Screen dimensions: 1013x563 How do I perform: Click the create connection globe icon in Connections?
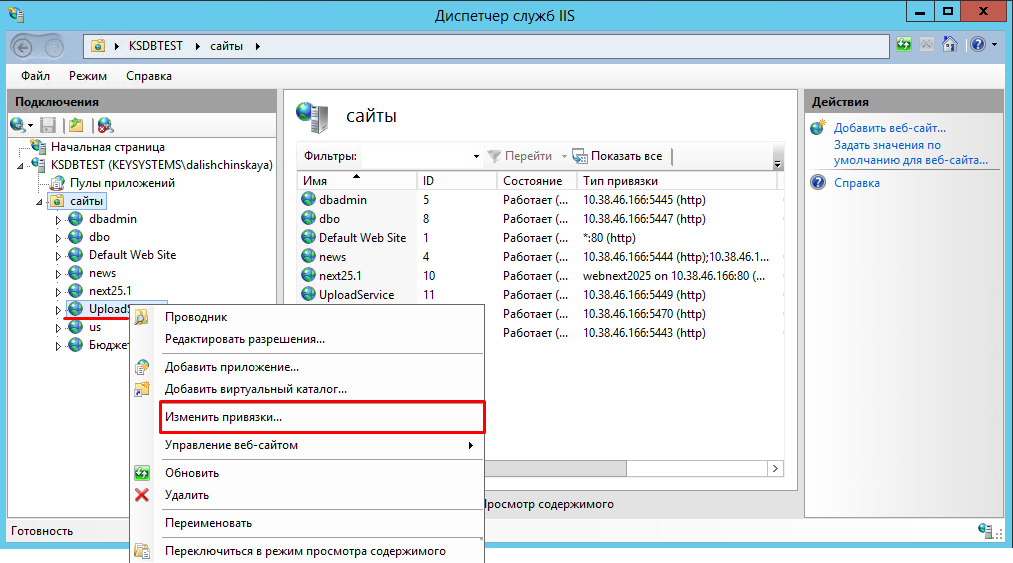coord(17,125)
